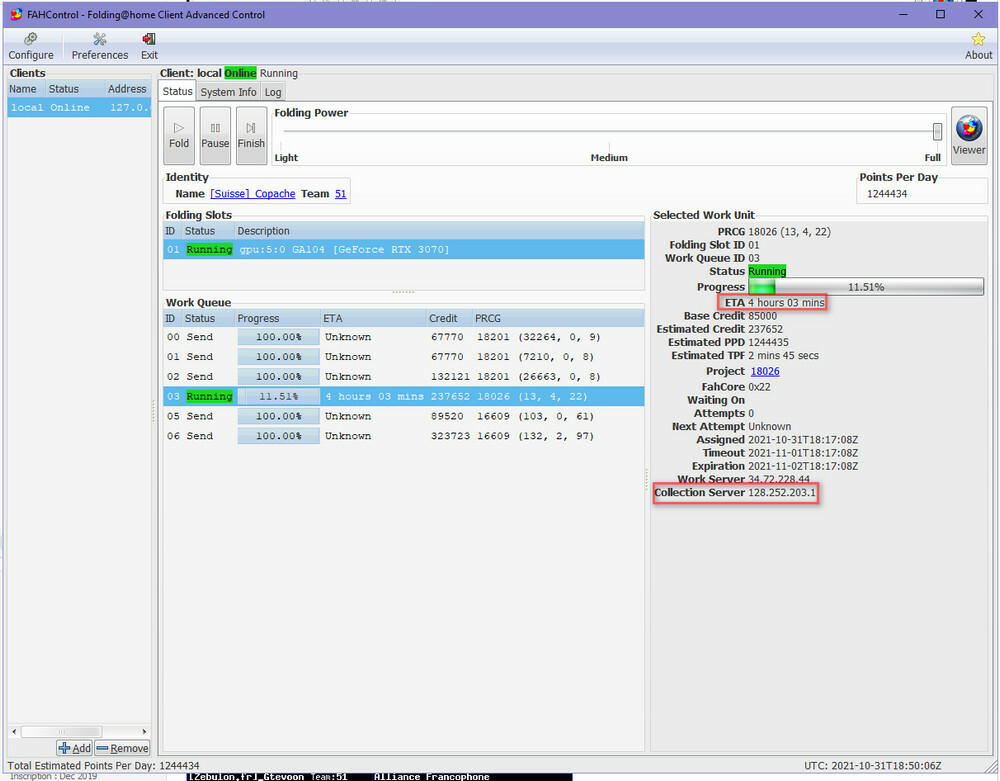Click Base Credit 85000 value
Viewport: 1000px width, 781px height.
click(x=762, y=316)
